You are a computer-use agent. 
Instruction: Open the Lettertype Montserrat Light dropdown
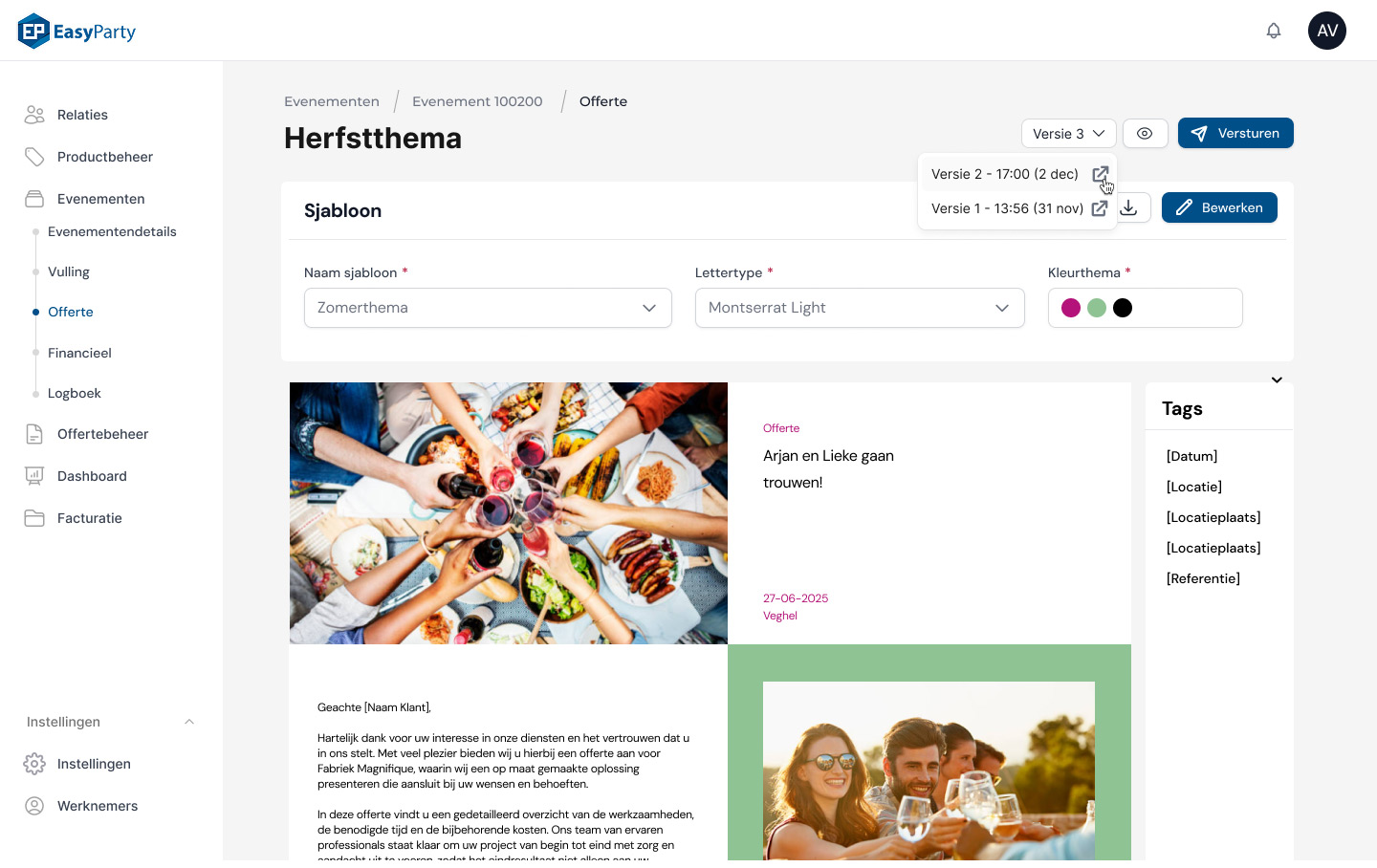point(860,308)
